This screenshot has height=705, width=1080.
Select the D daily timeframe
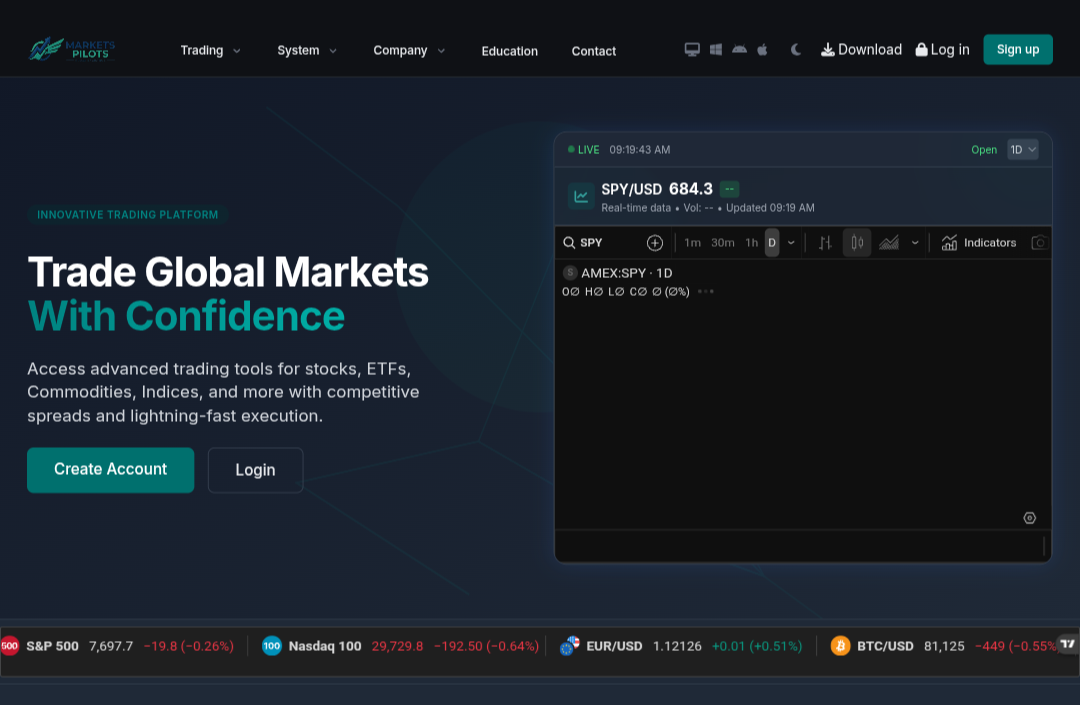772,242
